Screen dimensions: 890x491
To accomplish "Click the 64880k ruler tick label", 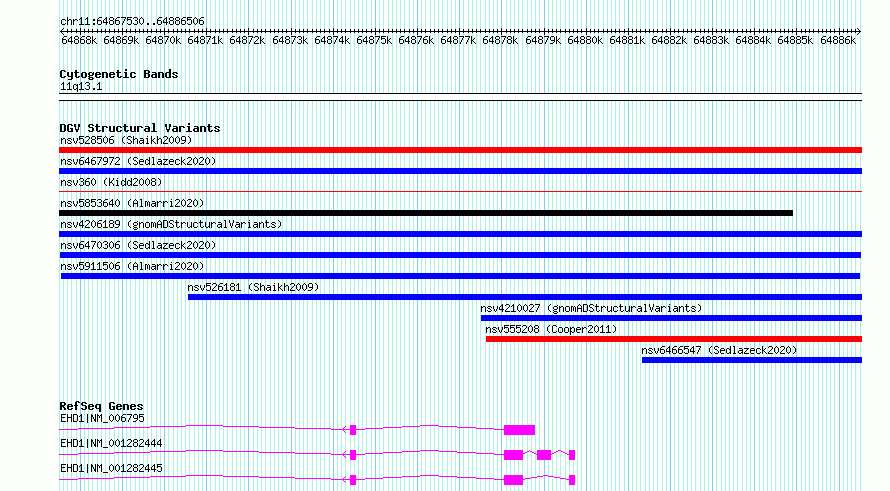I will [585, 40].
